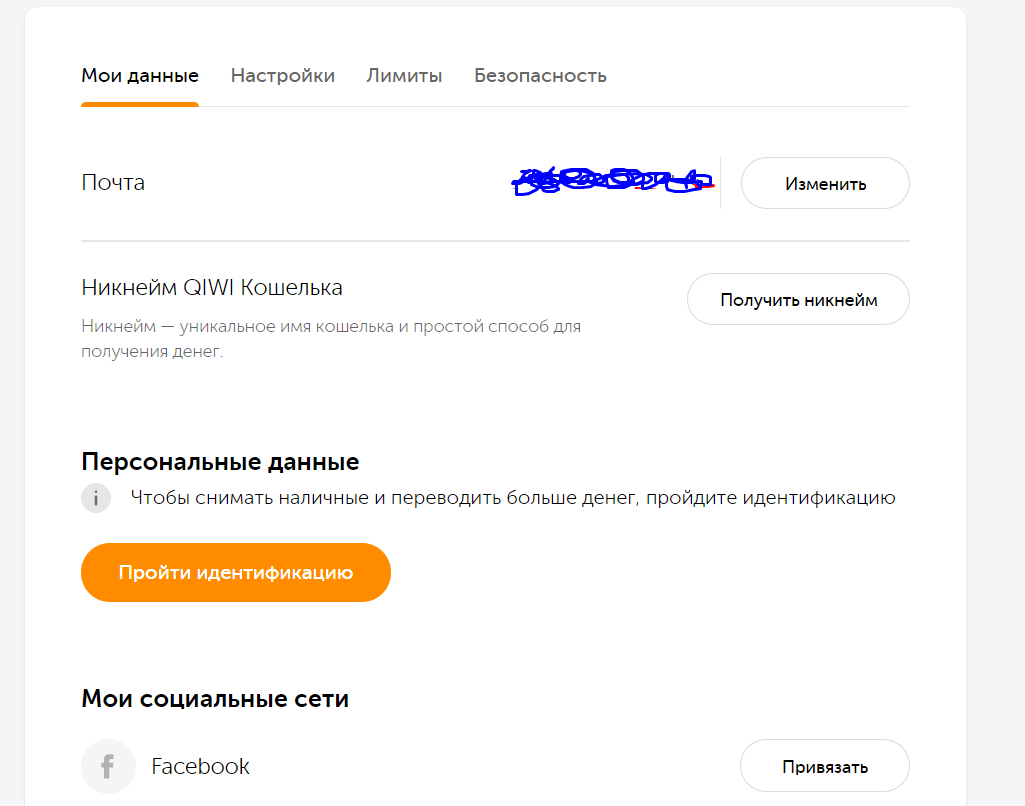Click the Мои социальные сети heading
1025x806 pixels.
(x=215, y=699)
